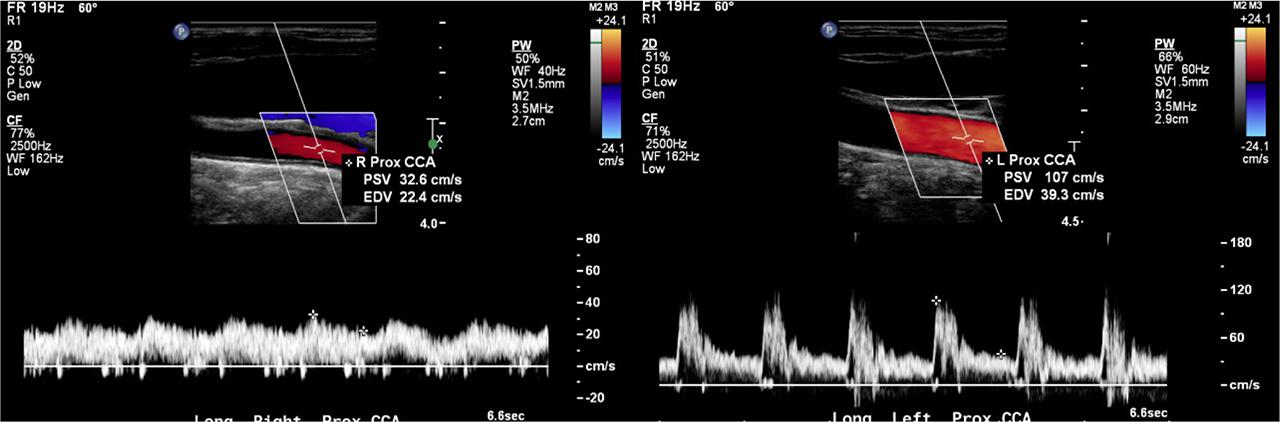Click the 'WF 40Hz' wall filter setting
The height and width of the screenshot is (422, 1280).
pyautogui.click(x=540, y=70)
